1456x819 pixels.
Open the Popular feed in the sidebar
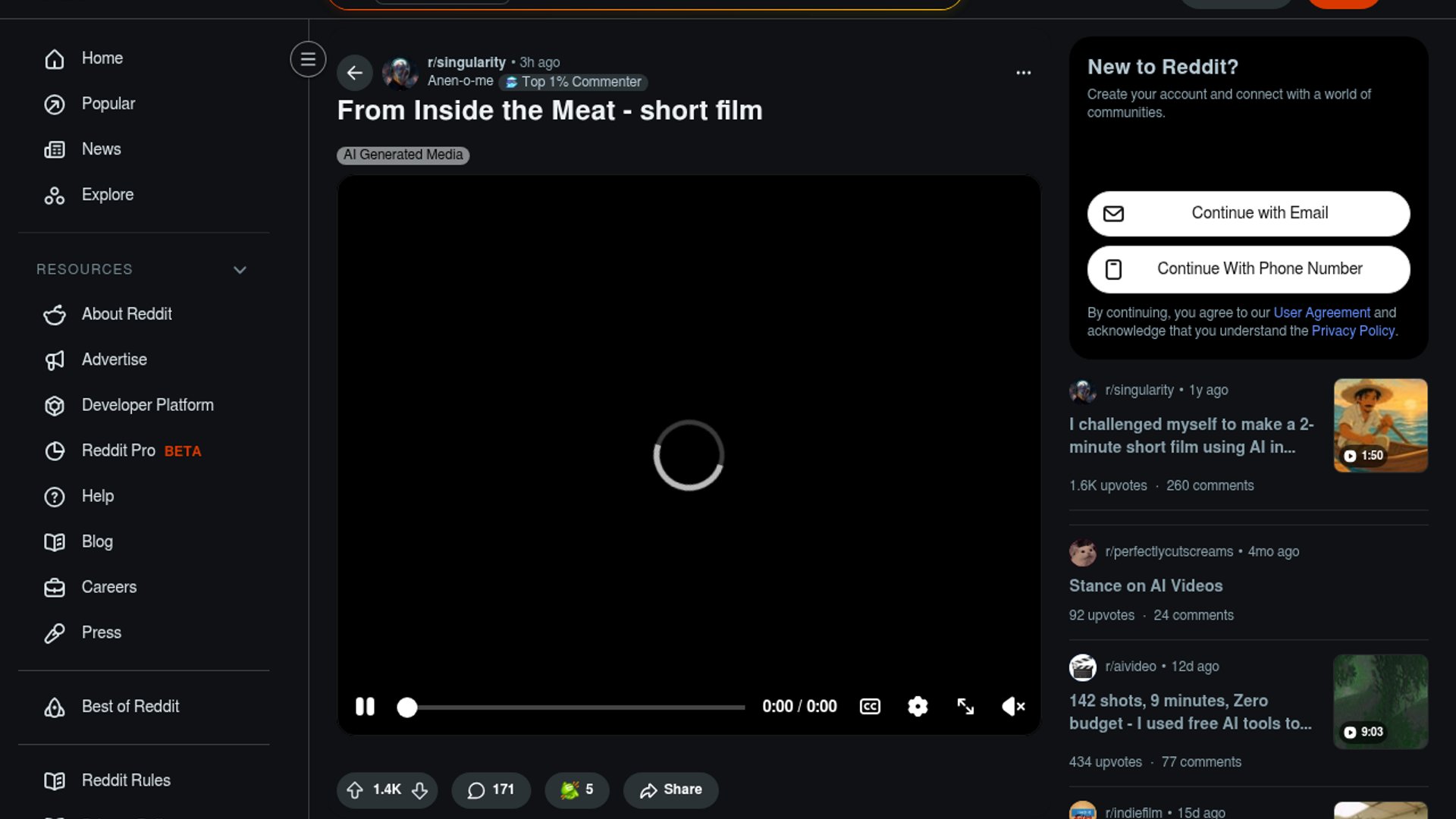(108, 104)
